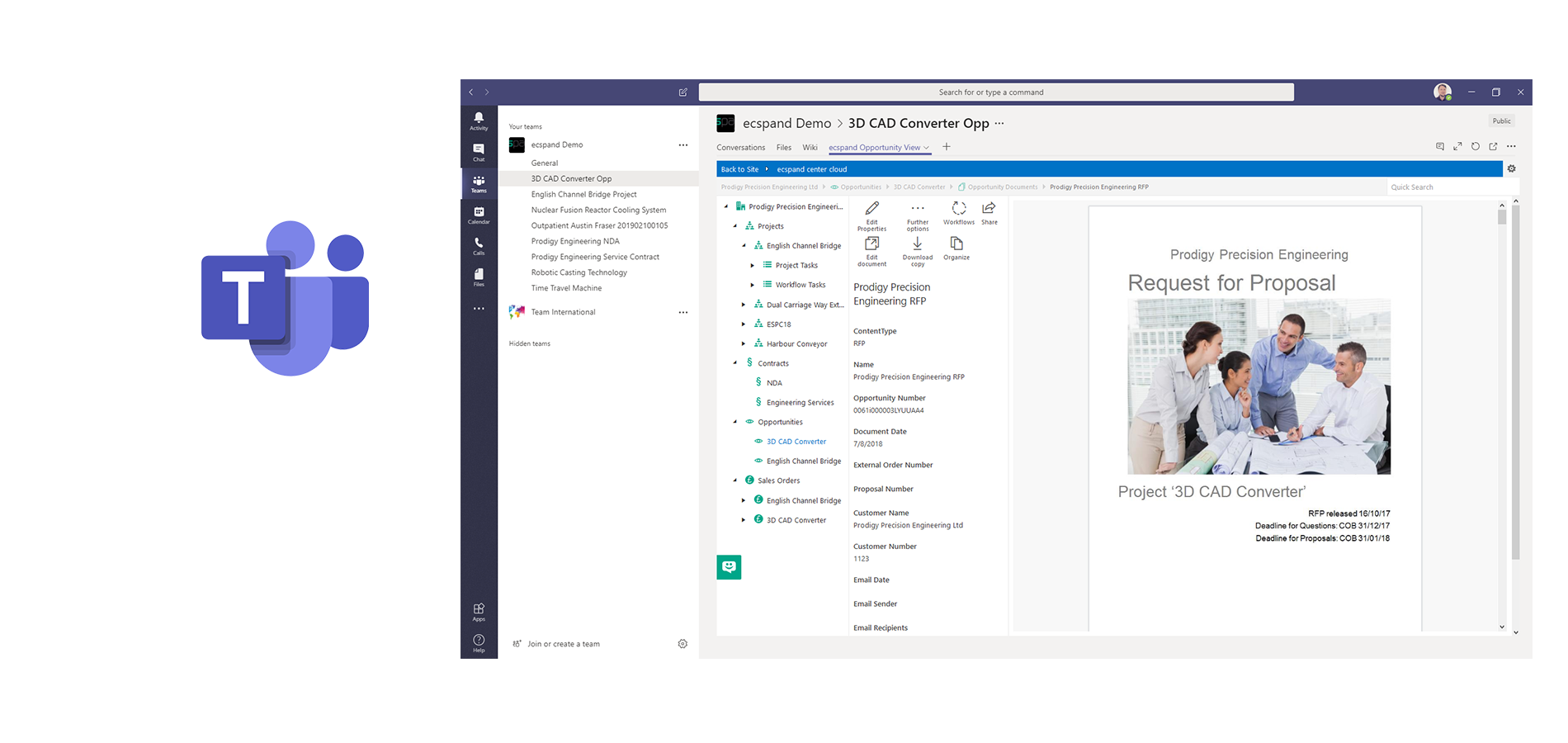Open Calendar in the sidebar
The image size is (1568, 743).
479,215
